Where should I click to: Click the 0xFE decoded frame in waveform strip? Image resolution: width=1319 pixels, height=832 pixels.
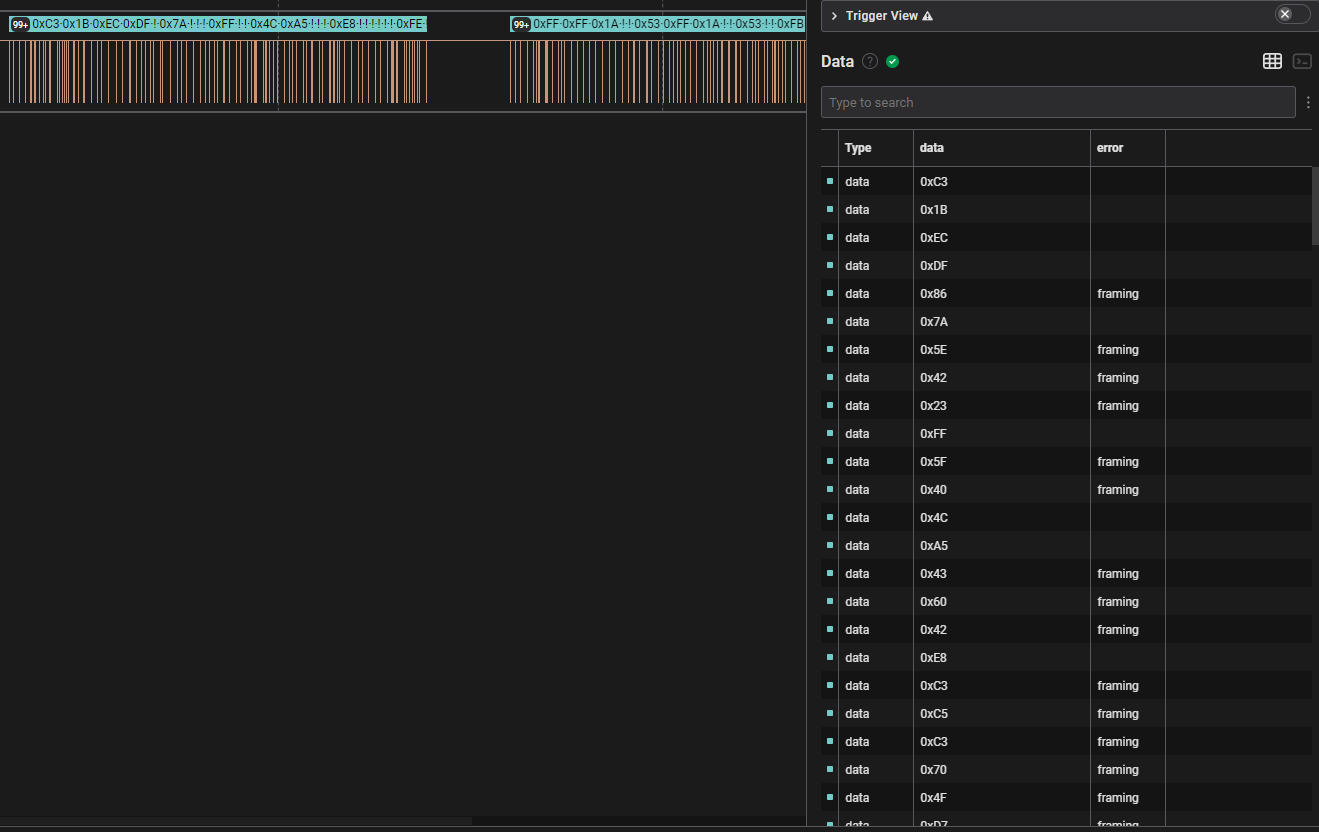410,24
